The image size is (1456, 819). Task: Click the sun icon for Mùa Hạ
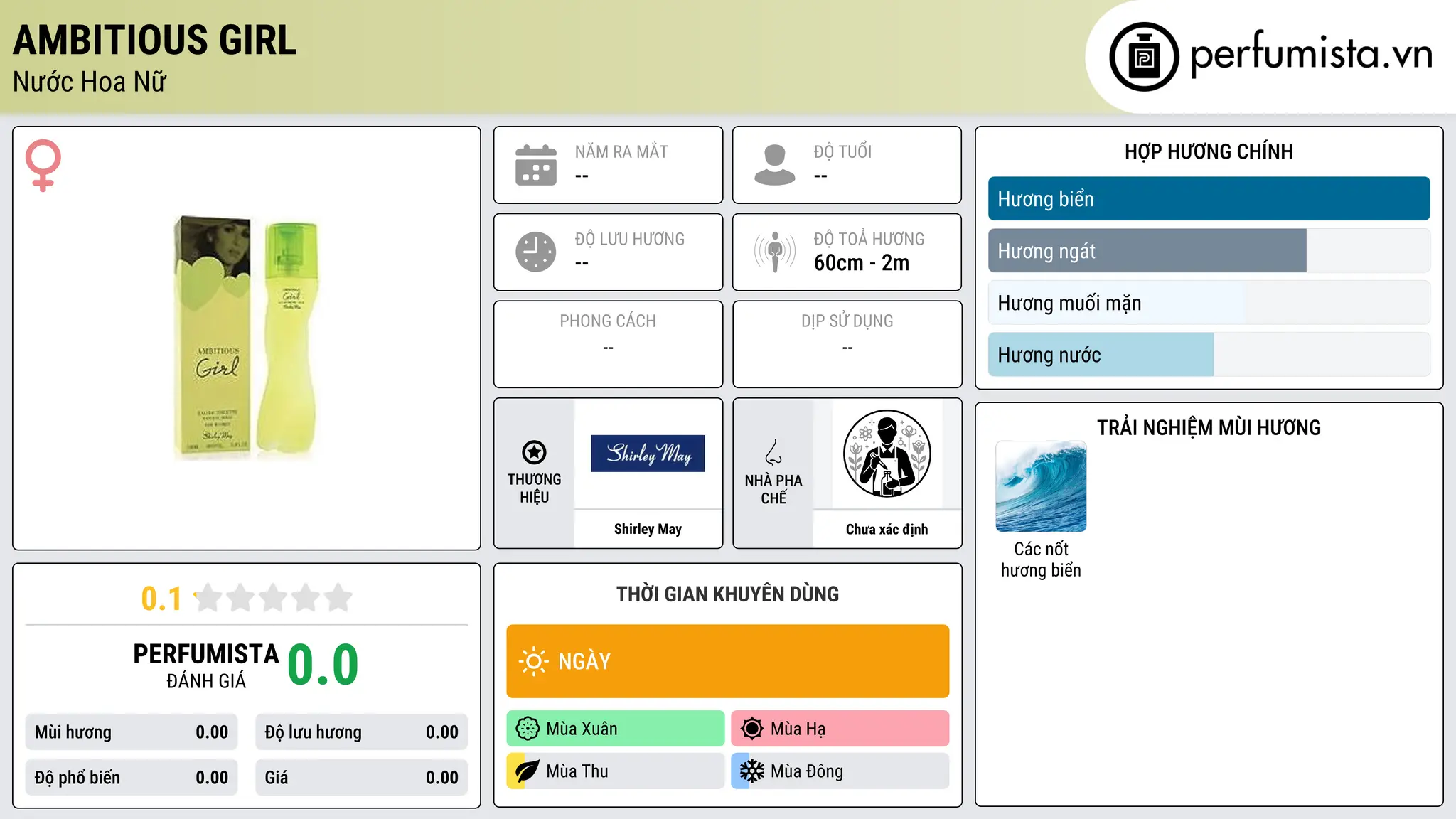tap(752, 729)
